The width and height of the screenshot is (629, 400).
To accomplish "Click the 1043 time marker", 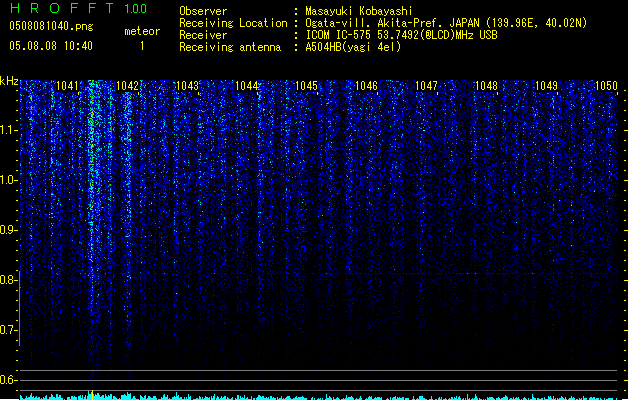I will (187, 86).
